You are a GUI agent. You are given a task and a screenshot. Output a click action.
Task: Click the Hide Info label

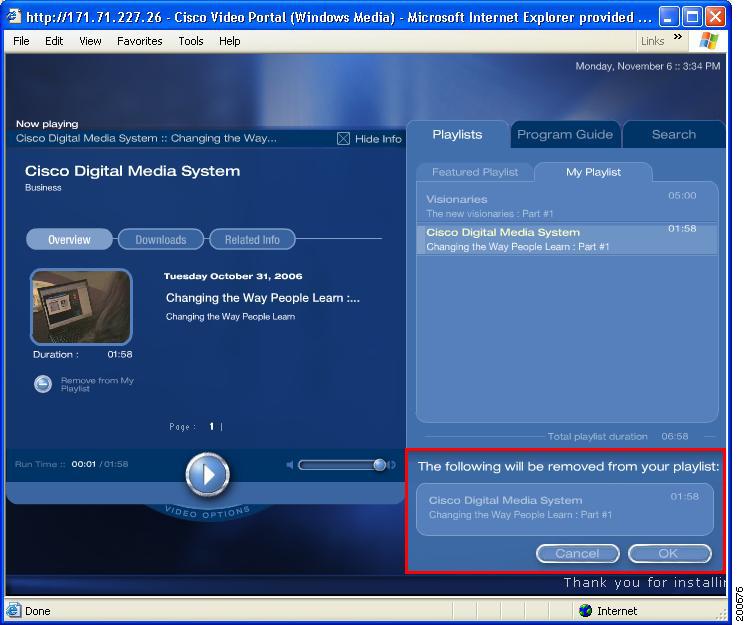(378, 139)
